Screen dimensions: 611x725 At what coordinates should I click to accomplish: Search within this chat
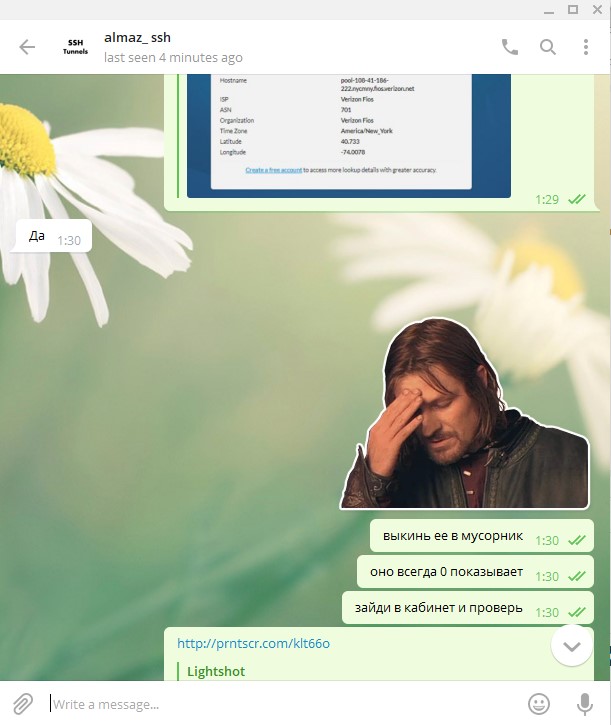coord(548,47)
